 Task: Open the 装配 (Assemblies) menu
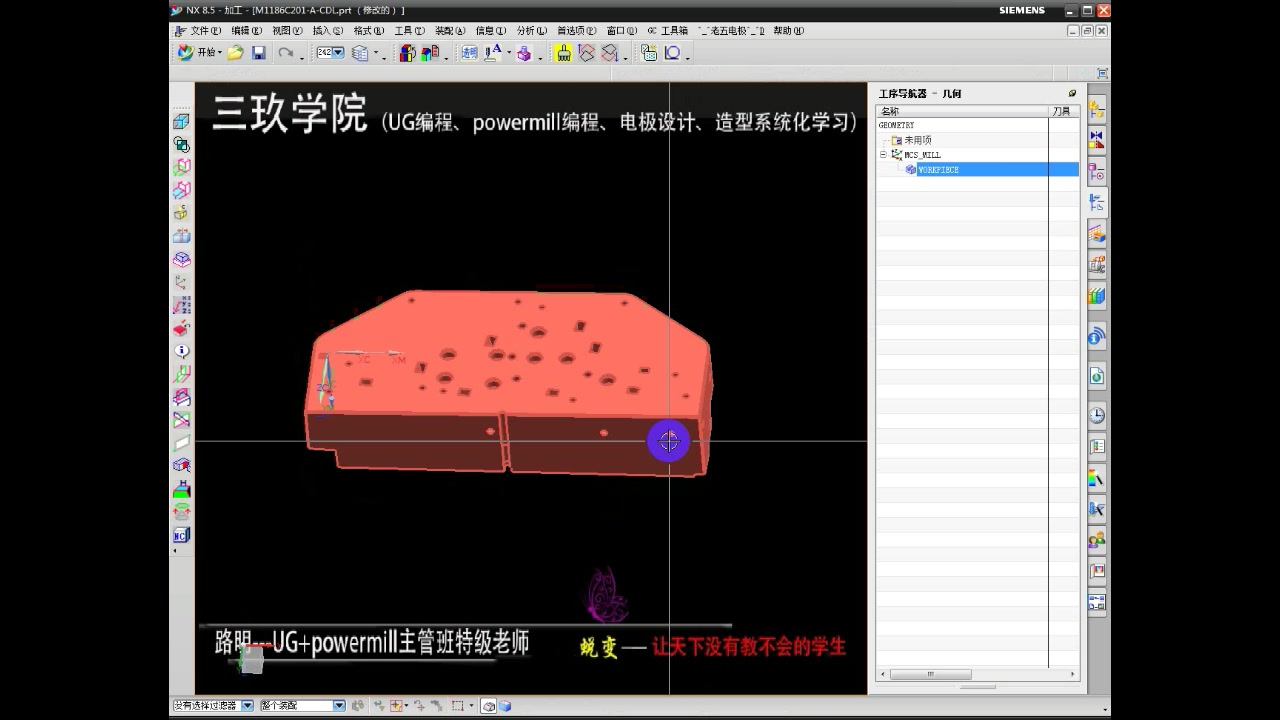(x=450, y=31)
